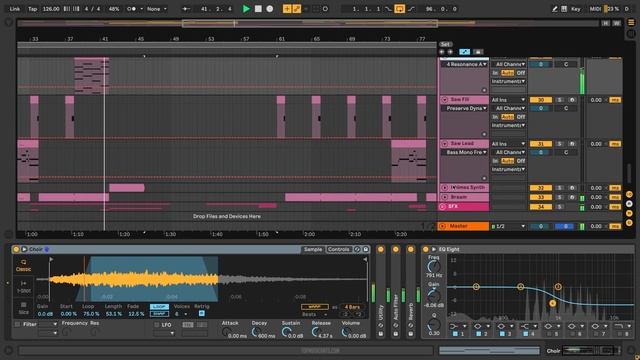Collapse the Saw Fill track
This screenshot has height=360, width=640.
pos(444,100)
